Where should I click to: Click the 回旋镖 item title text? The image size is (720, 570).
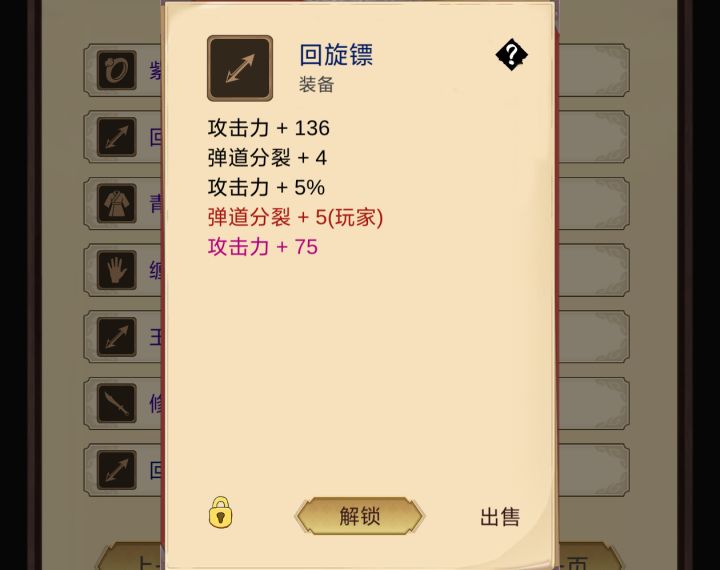[x=336, y=55]
